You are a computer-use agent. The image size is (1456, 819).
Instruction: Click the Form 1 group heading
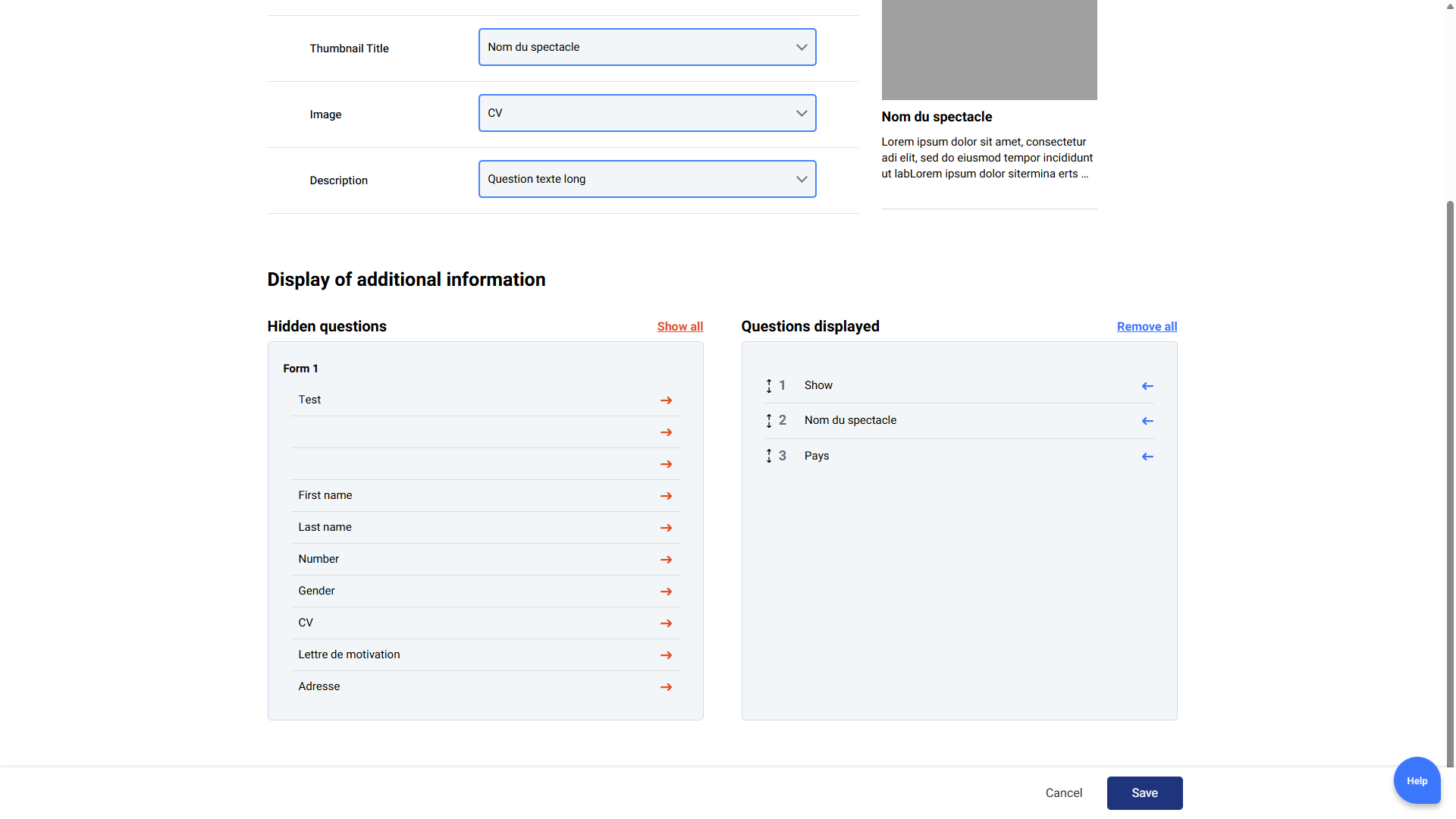[x=300, y=369]
